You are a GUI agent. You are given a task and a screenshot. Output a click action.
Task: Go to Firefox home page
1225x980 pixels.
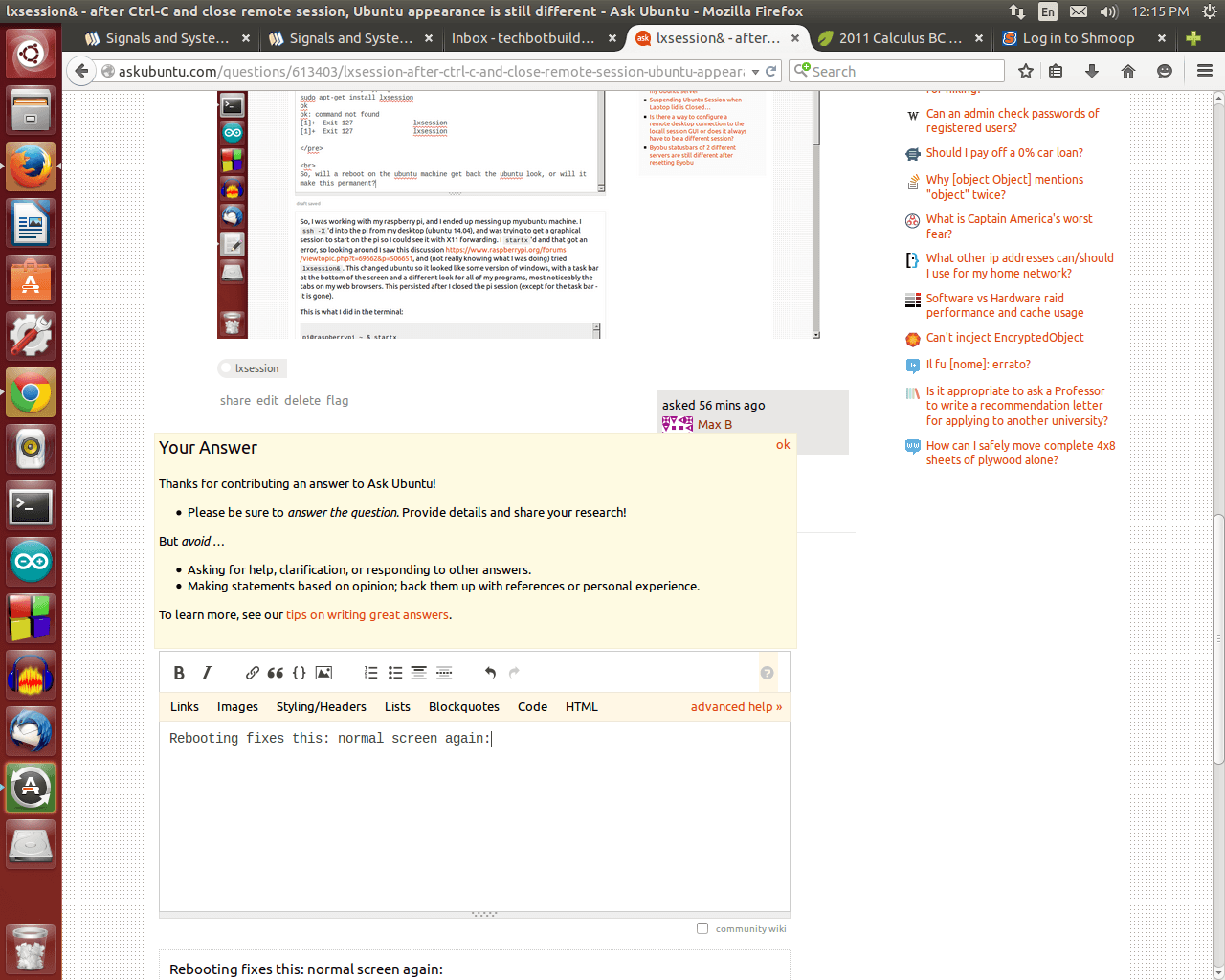pos(1128,71)
